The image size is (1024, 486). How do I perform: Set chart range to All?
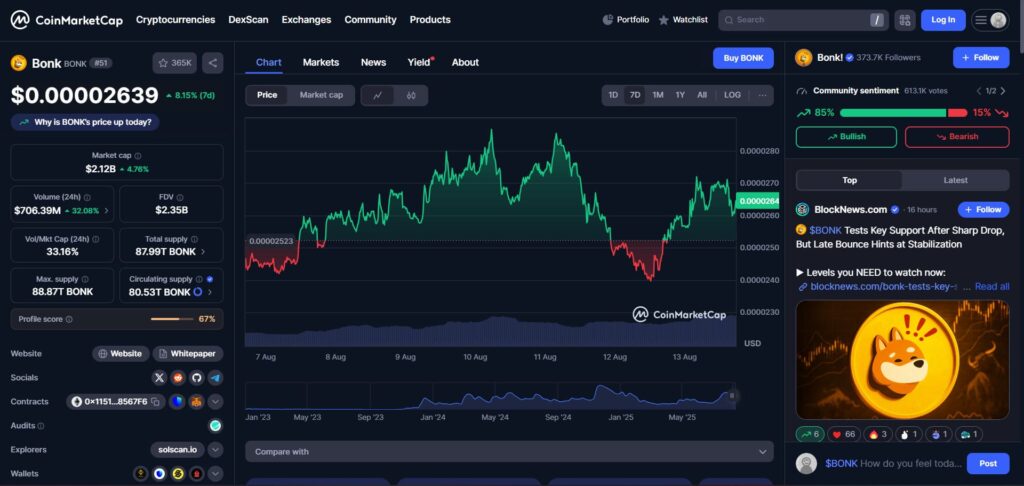pos(701,95)
